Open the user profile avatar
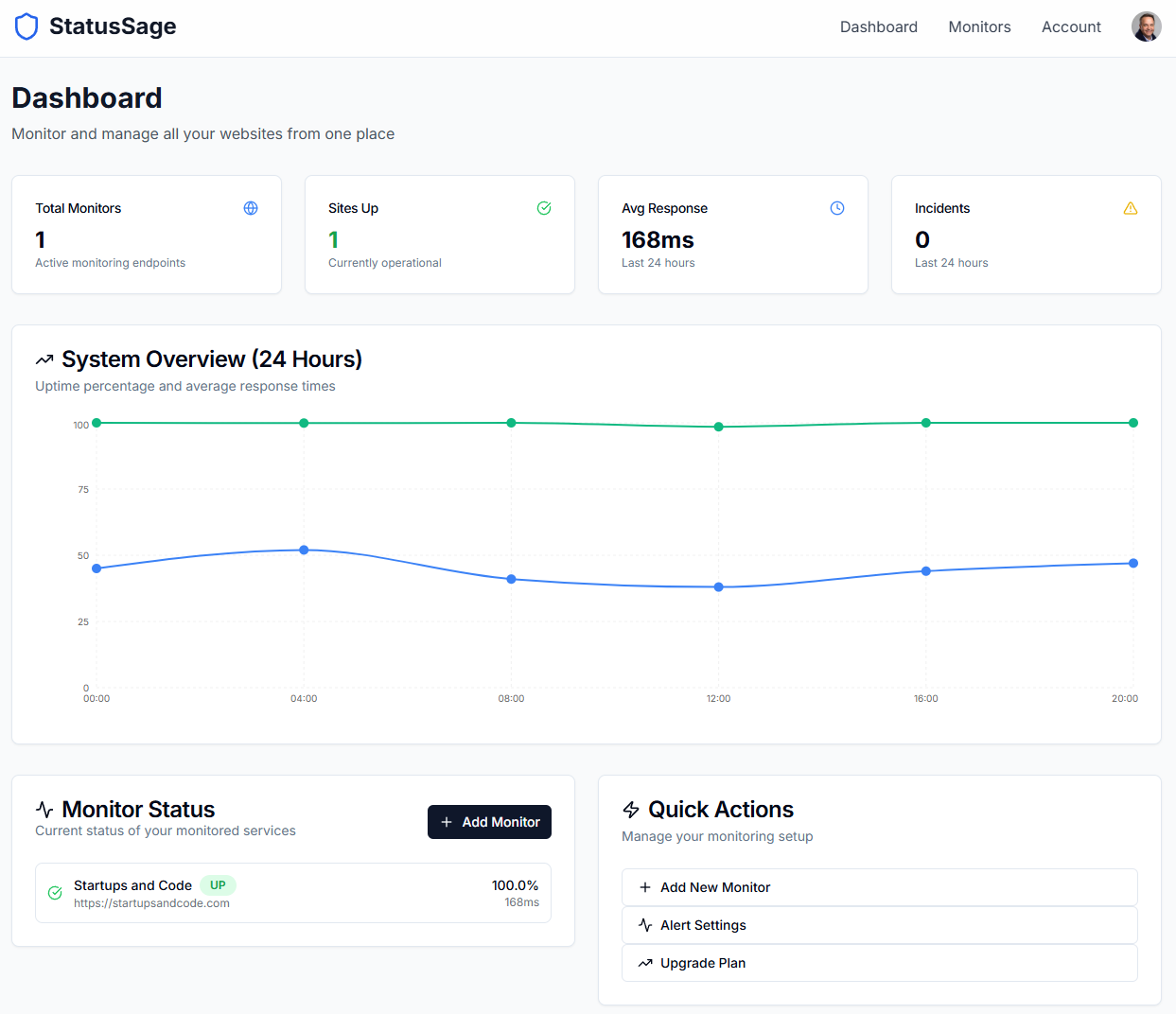This screenshot has width=1176, height=1014. coord(1146,26)
